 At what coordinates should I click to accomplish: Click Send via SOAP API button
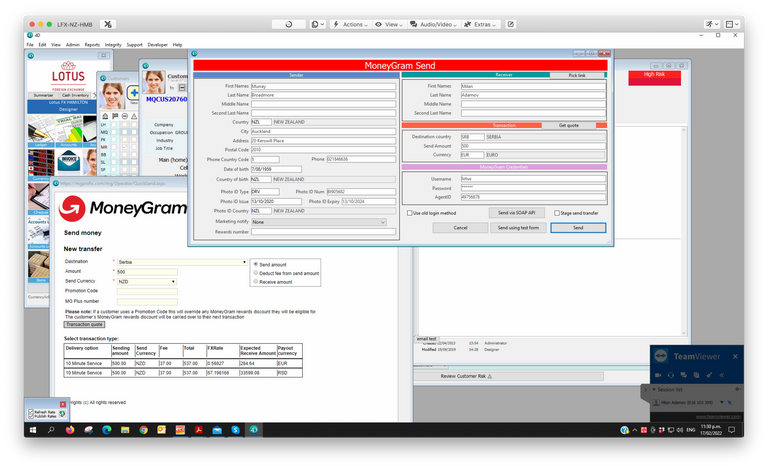517,212
